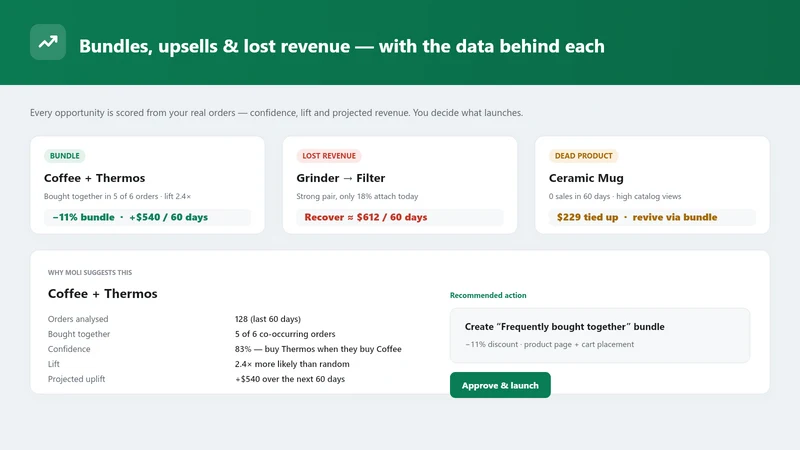Click the $229 tied up revive text

[637, 217]
